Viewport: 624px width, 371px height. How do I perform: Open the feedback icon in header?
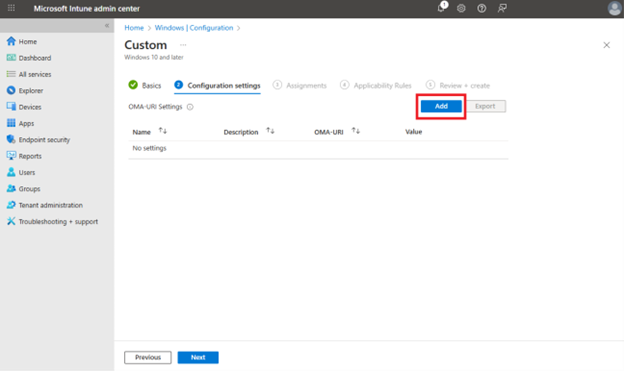coord(502,8)
